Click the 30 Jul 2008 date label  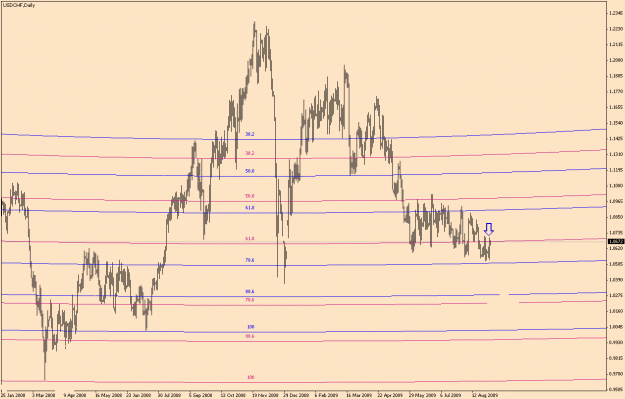(x=170, y=395)
